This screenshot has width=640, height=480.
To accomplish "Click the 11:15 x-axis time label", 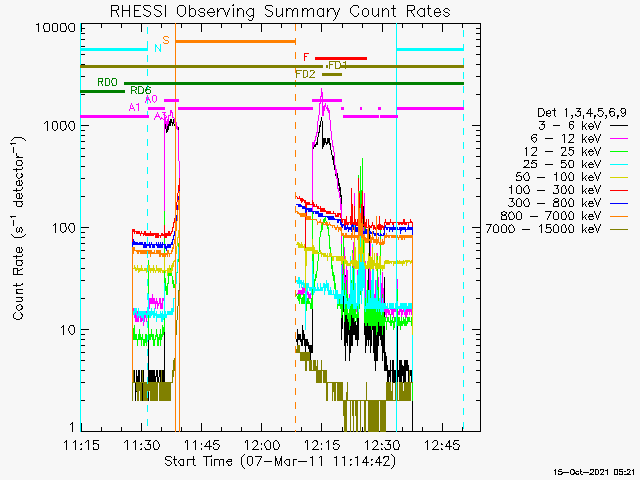I will (81, 445).
